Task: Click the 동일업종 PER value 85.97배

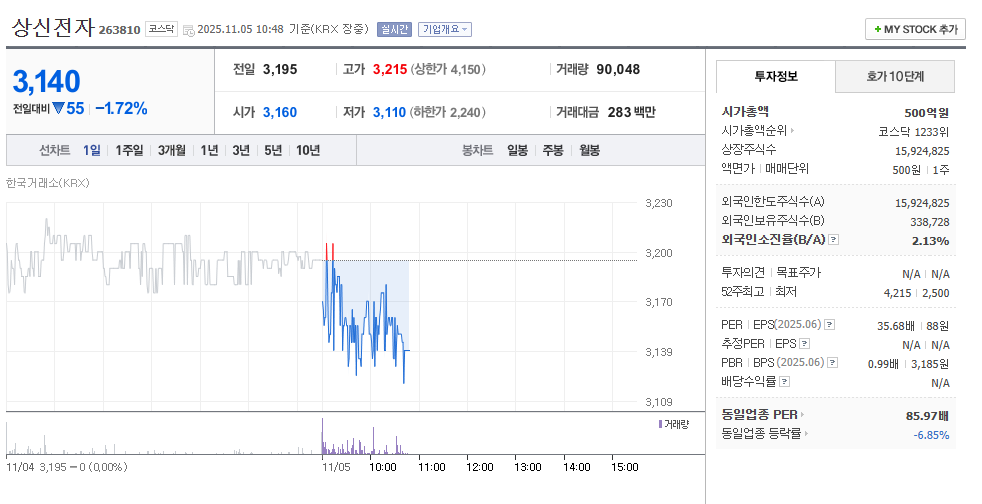Action: click(x=928, y=416)
